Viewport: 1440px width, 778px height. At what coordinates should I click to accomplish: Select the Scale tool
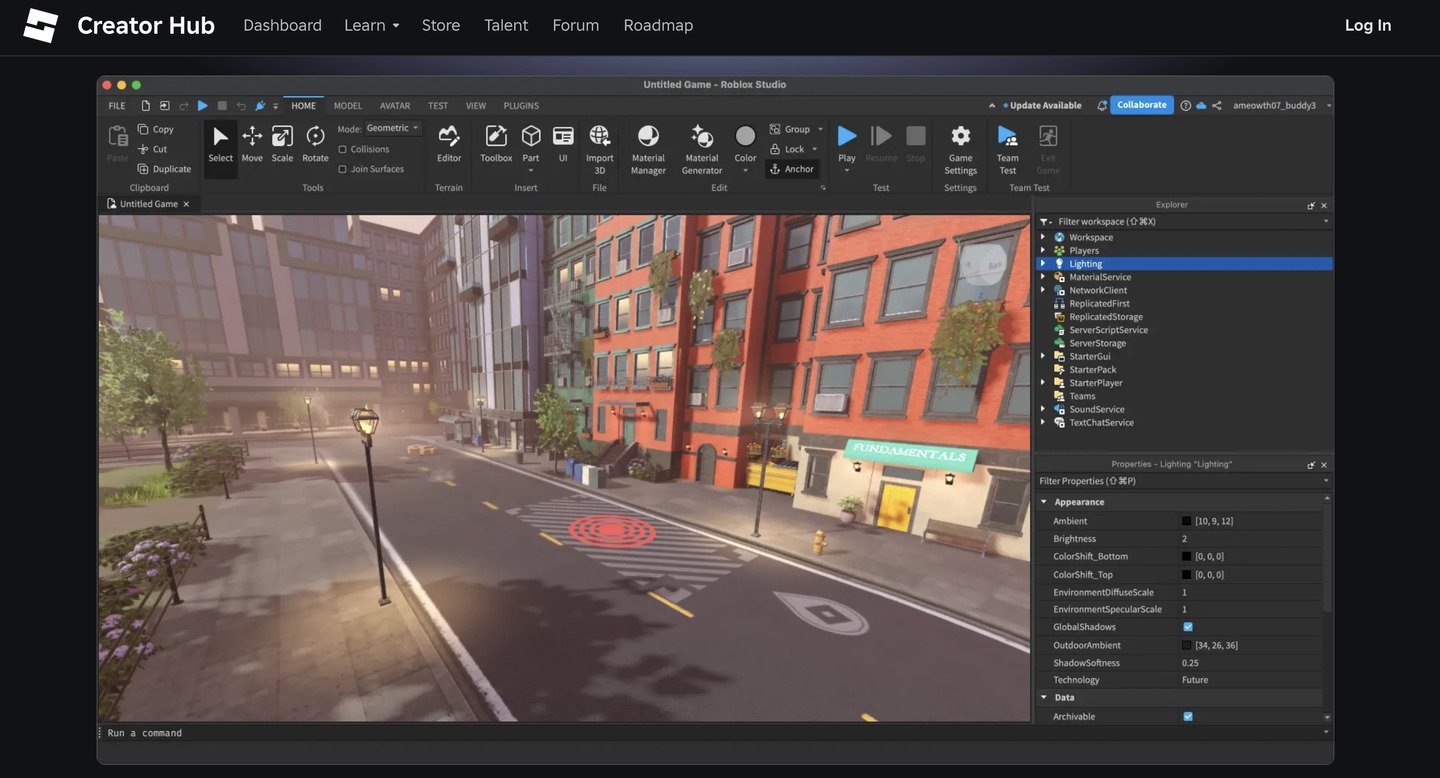283,144
